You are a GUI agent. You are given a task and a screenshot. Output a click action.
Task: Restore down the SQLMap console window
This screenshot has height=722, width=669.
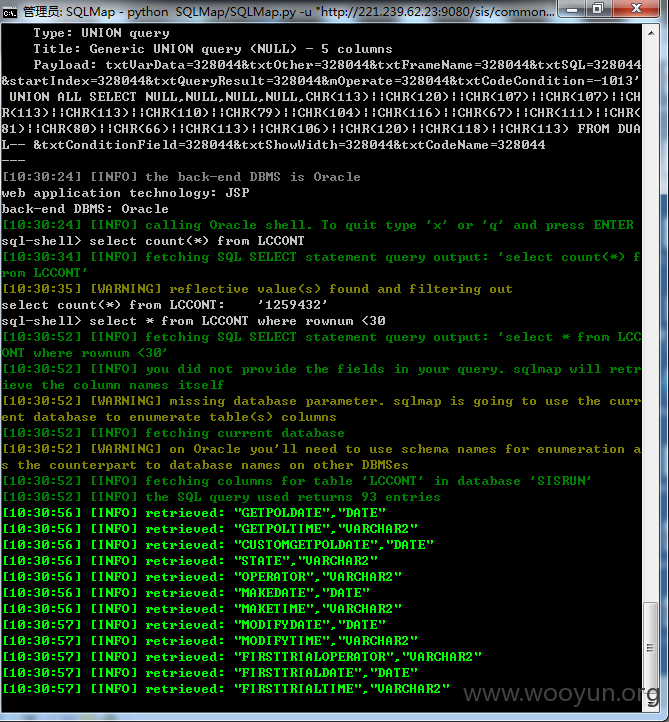(599, 9)
